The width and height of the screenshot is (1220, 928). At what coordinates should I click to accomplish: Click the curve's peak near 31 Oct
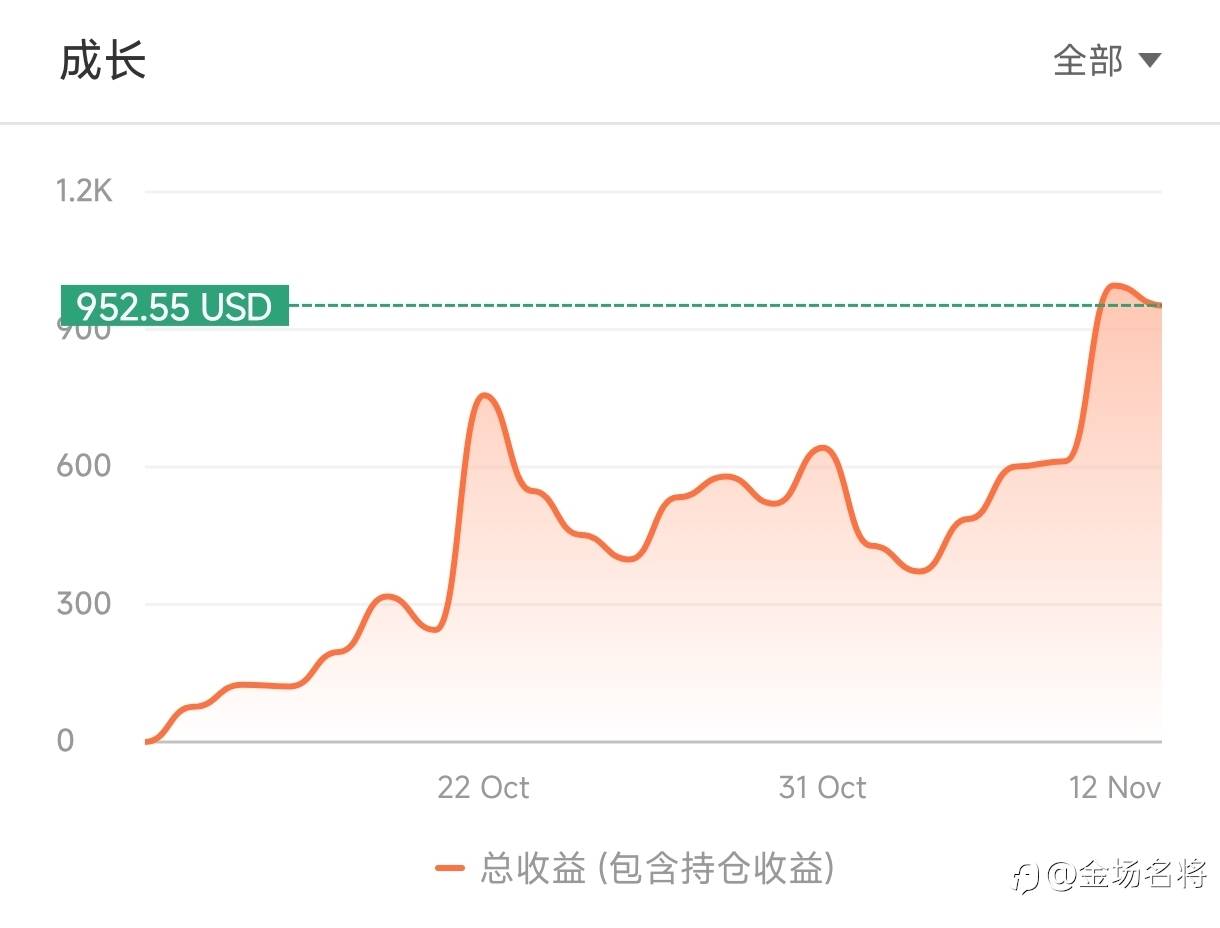(822, 448)
